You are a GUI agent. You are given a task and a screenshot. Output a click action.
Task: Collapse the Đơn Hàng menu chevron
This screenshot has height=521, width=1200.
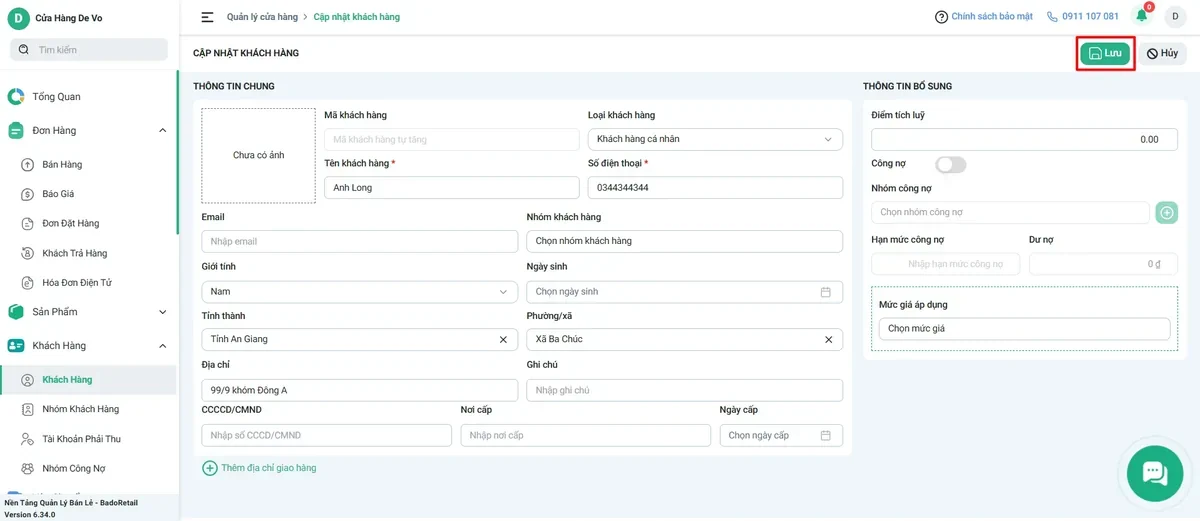click(163, 131)
